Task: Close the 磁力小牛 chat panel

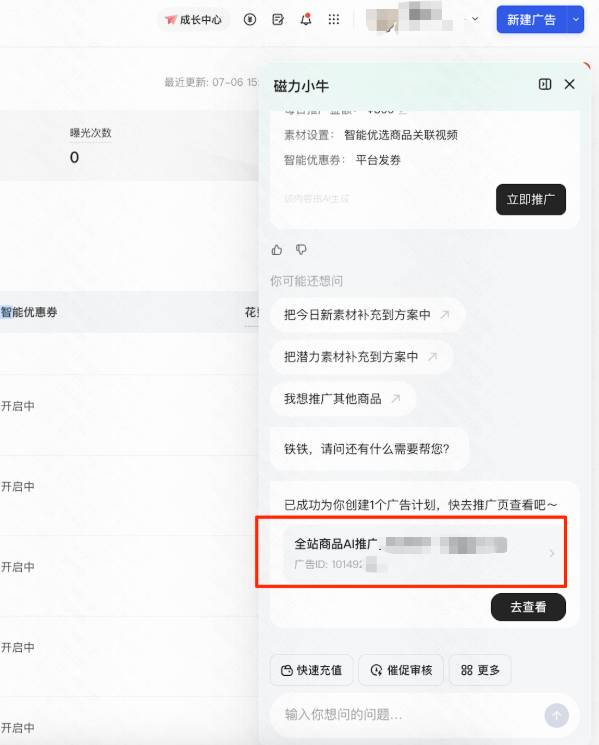Action: coord(570,85)
